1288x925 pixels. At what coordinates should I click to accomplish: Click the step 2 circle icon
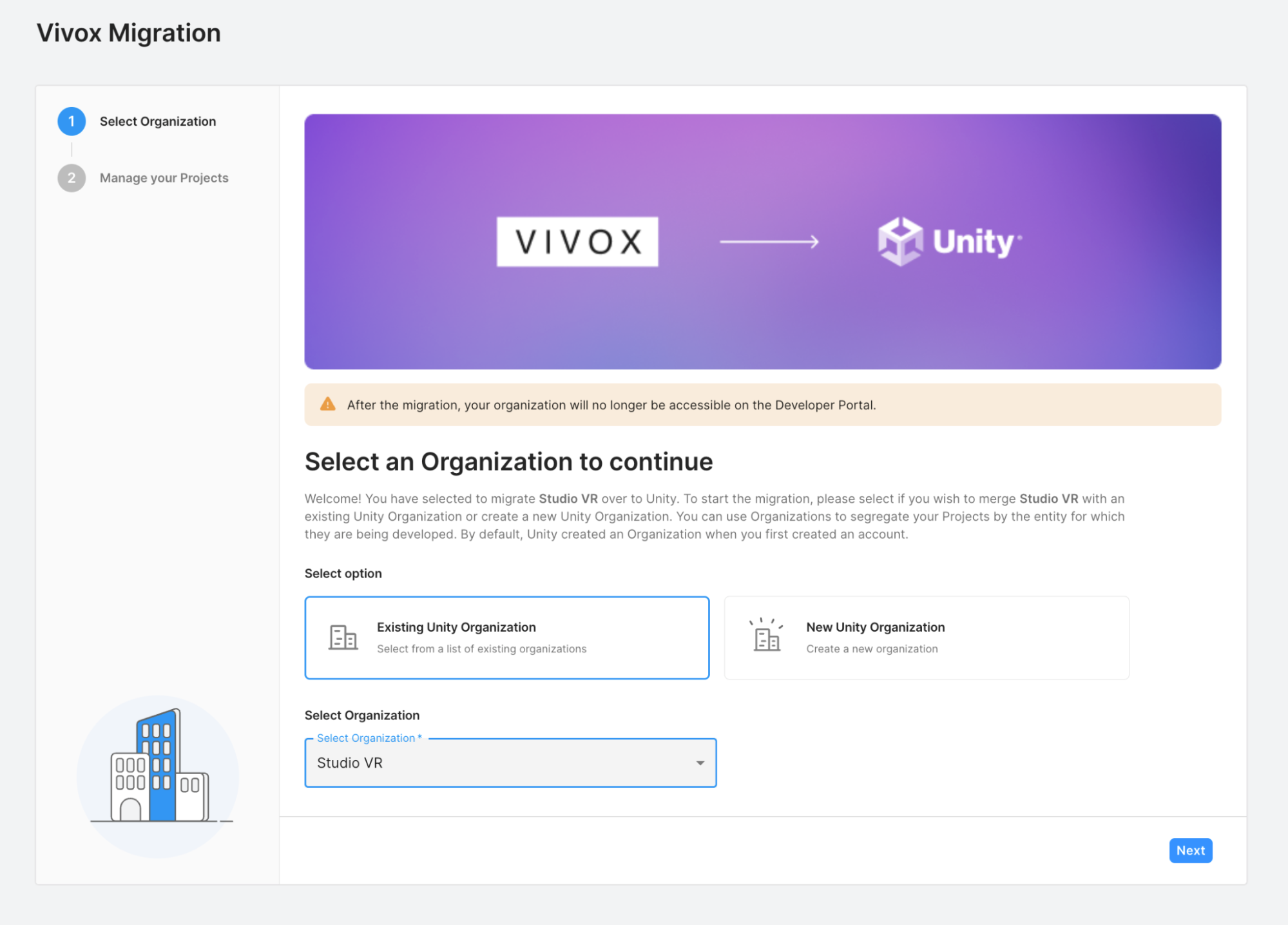point(72,178)
